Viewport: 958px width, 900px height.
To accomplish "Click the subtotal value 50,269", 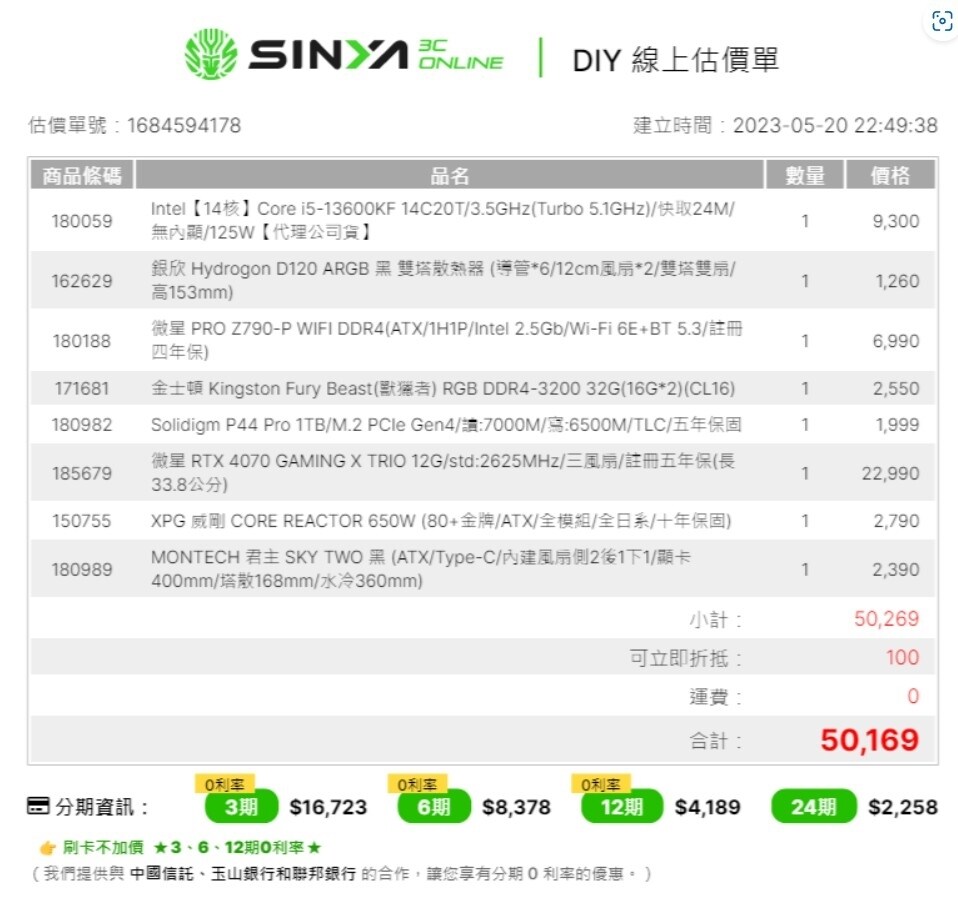I will pos(887,619).
